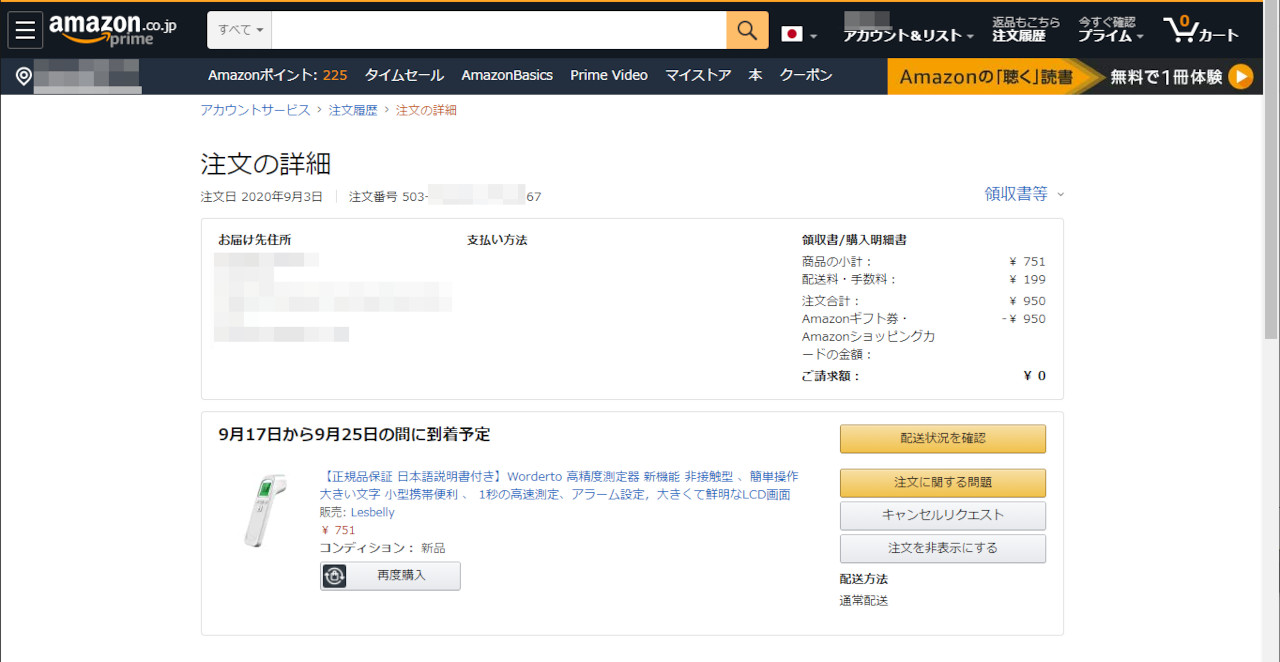Click the キャンセルリクエスト button
The width and height of the screenshot is (1280, 662).
point(943,515)
